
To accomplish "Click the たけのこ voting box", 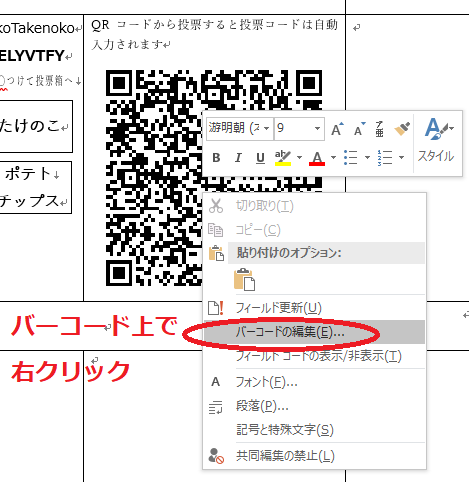I will tap(35, 126).
